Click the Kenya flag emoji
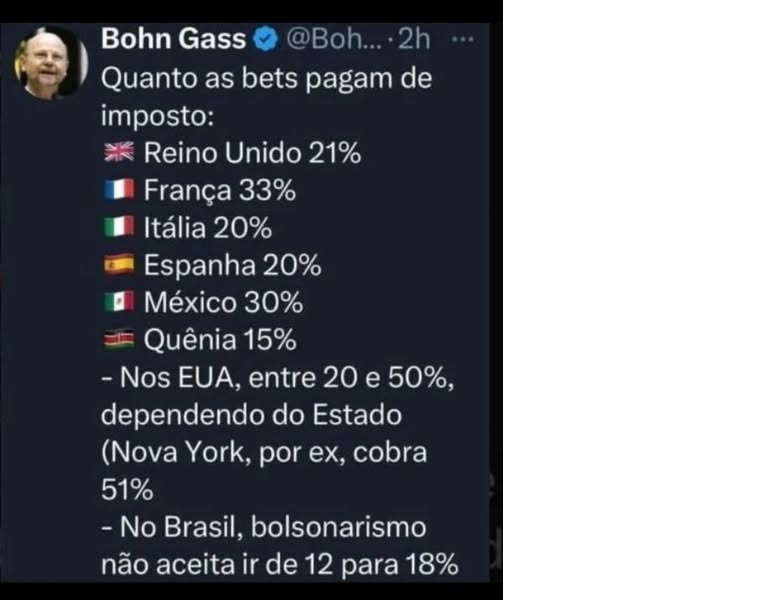Viewport: 768px width, 600px height. [119, 340]
